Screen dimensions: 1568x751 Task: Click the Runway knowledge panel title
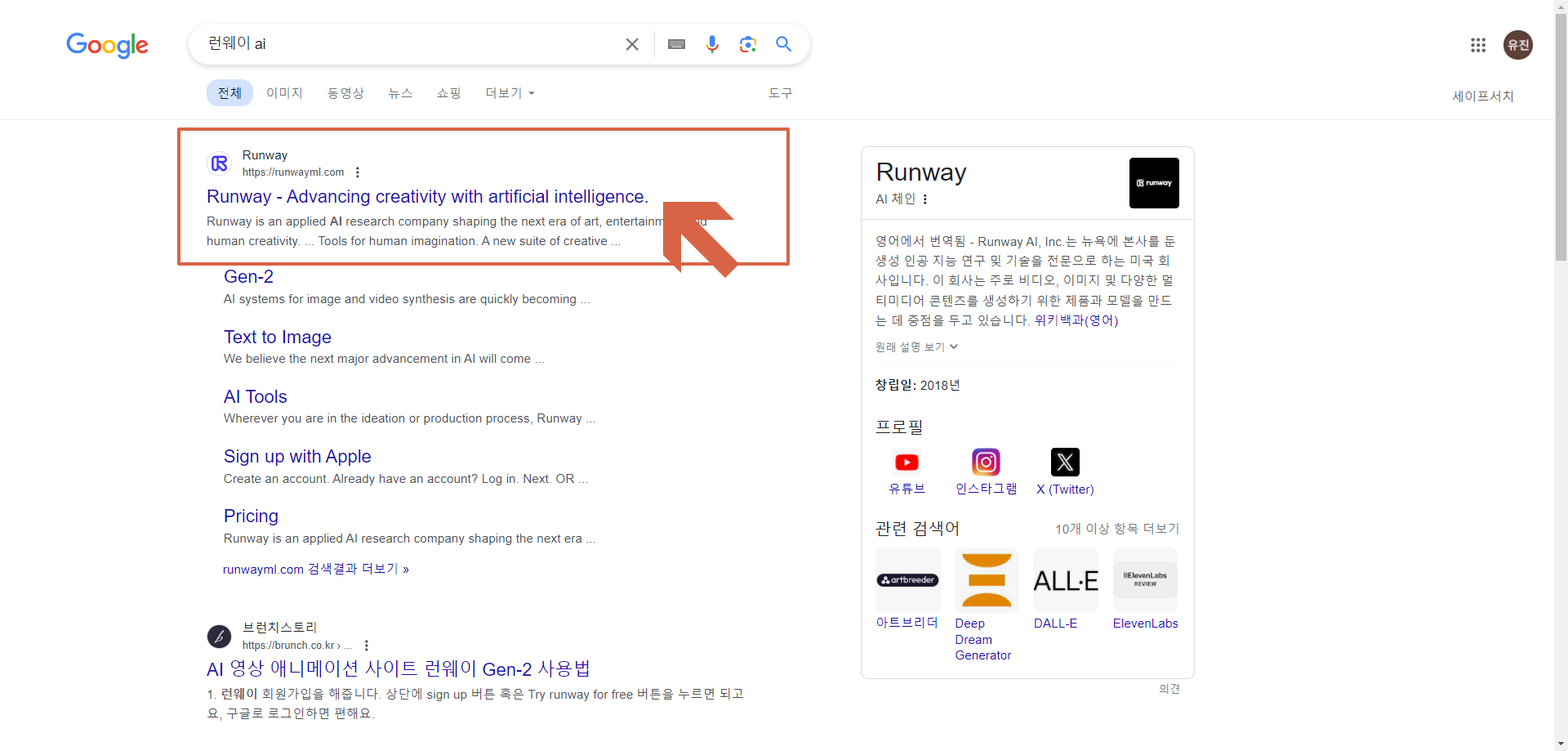click(x=921, y=172)
